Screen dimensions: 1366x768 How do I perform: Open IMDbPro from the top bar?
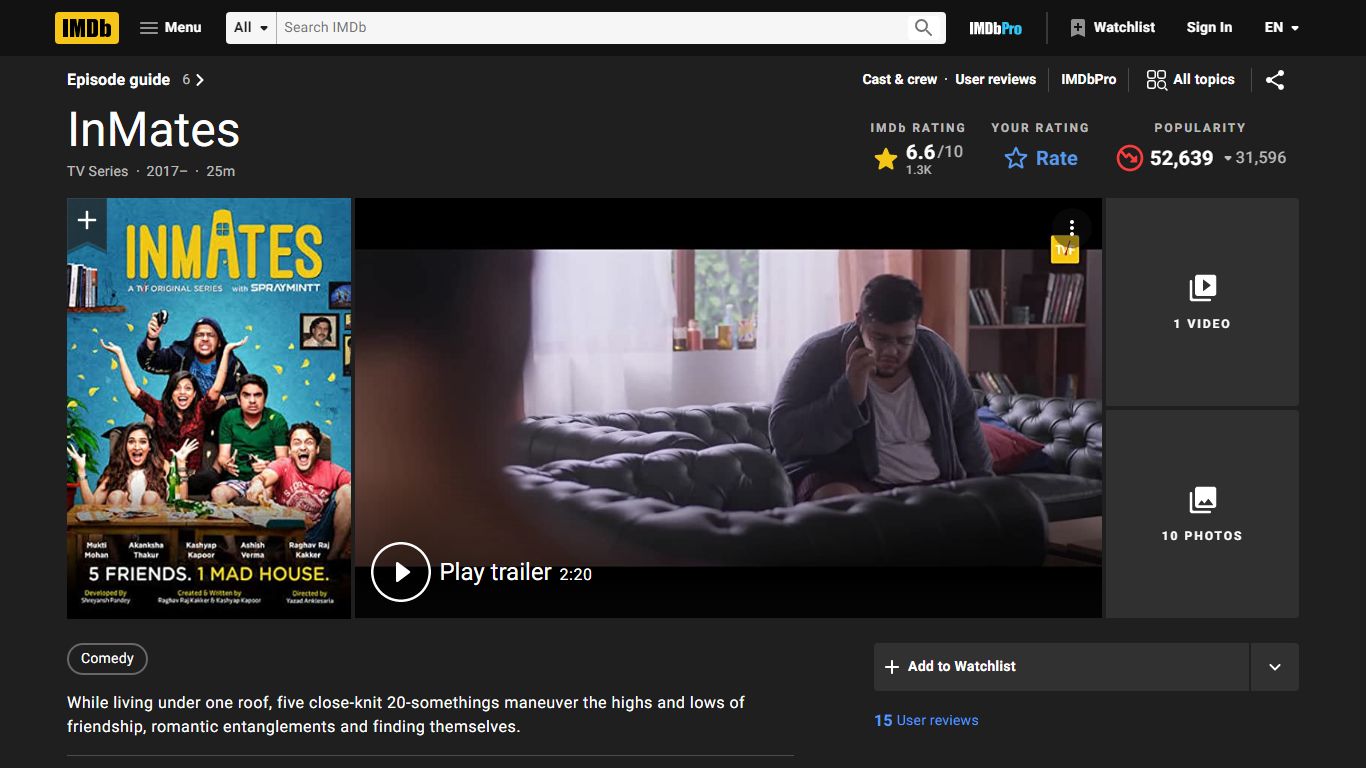click(x=995, y=28)
